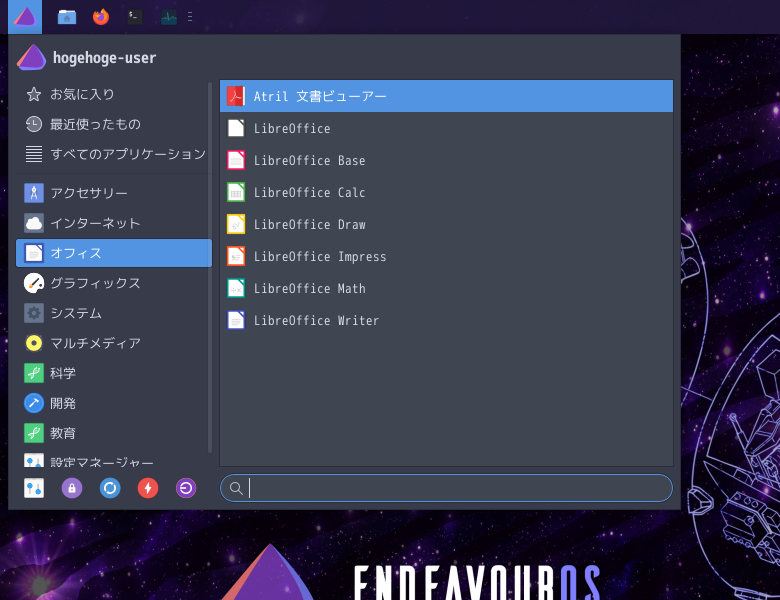The height and width of the screenshot is (600, 780).
Task: Open the system monitor panel icon
Action: pos(169,17)
